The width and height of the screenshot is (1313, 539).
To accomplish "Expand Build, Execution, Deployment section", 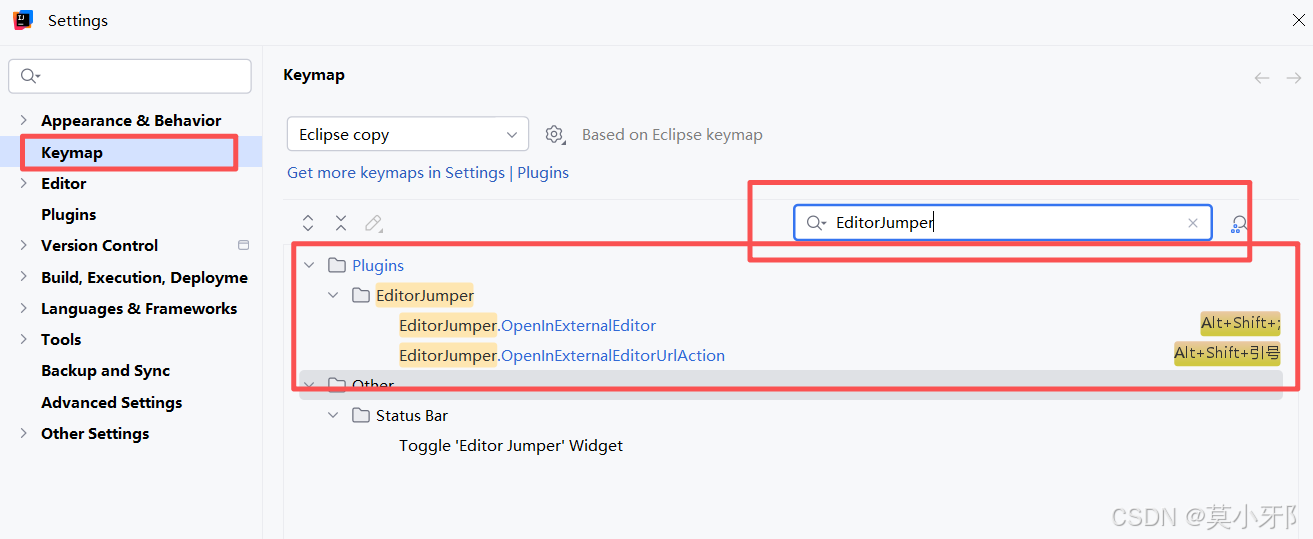I will pos(24,277).
